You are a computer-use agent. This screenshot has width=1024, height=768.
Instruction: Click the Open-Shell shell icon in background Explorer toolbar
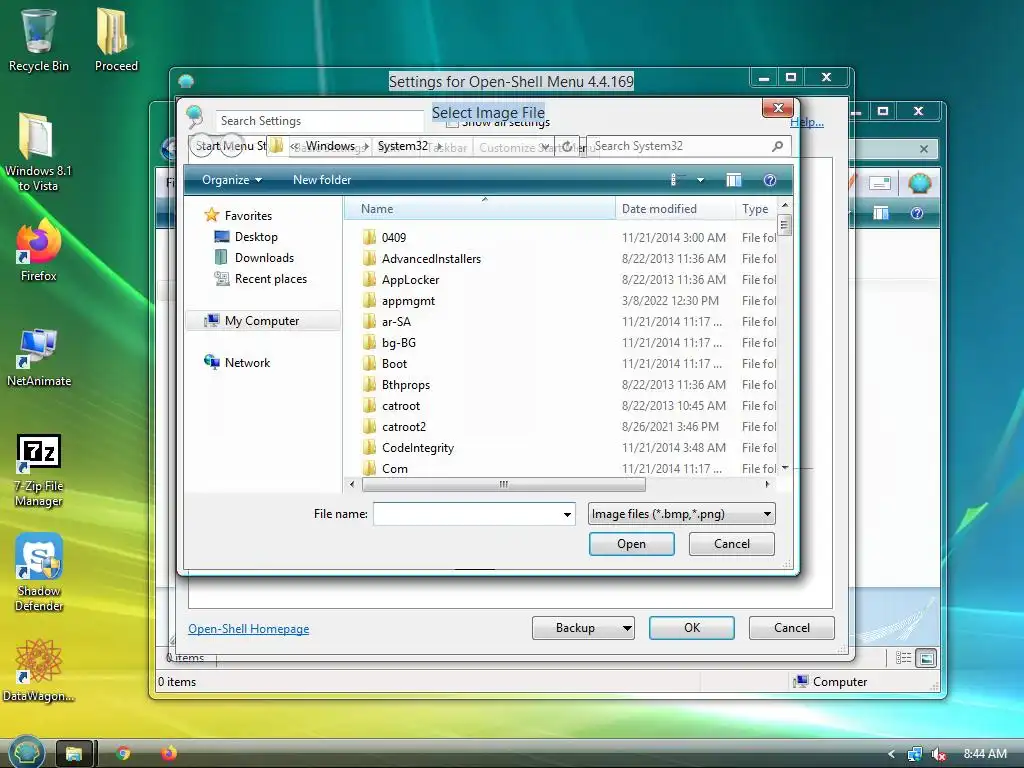919,184
